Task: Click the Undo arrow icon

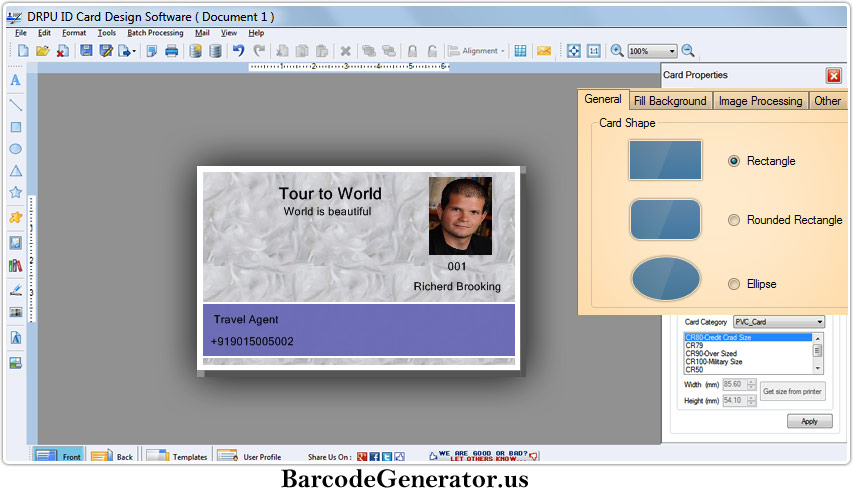Action: (x=238, y=51)
